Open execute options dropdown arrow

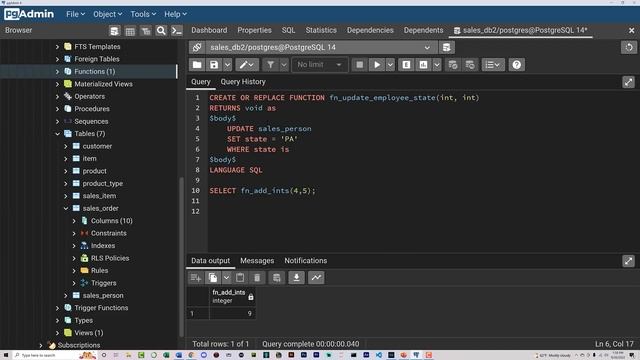(x=390, y=64)
